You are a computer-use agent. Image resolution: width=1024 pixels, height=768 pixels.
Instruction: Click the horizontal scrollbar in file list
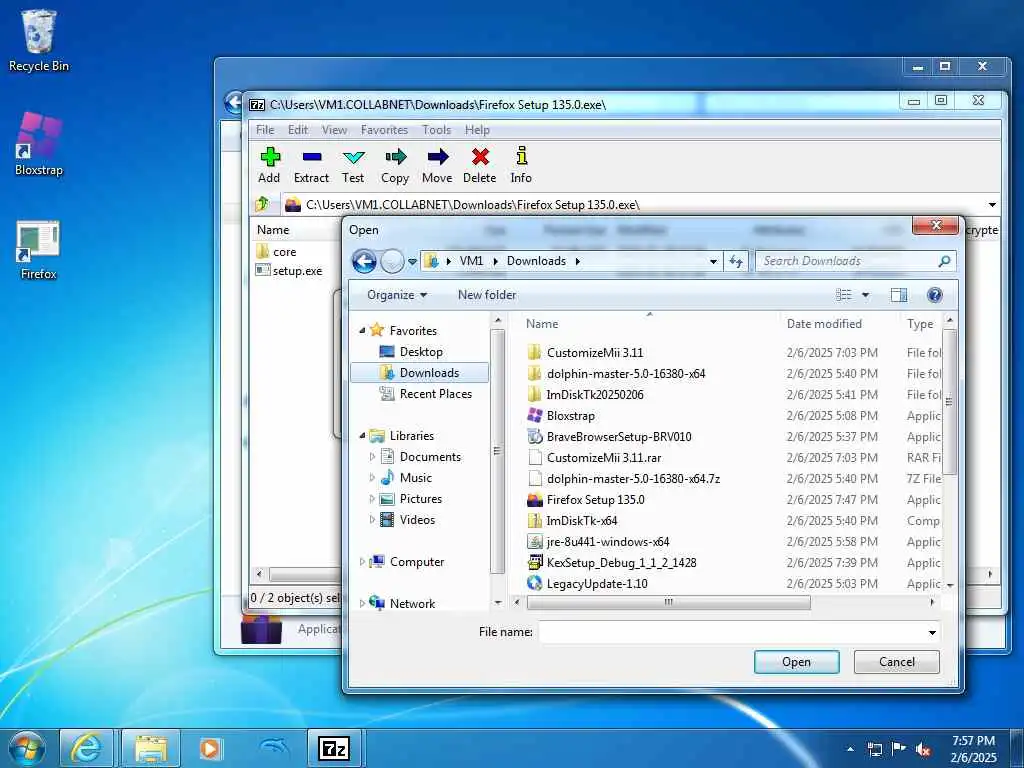pos(669,602)
